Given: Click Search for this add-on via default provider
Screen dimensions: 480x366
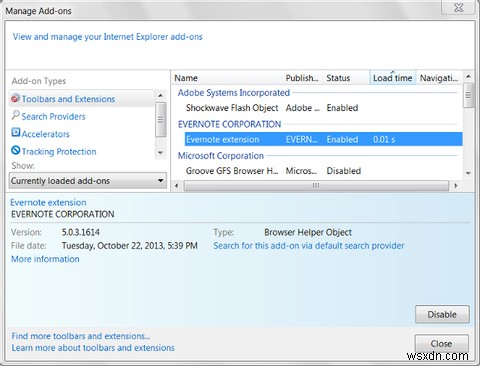Looking at the screenshot, I should pyautogui.click(x=309, y=246).
